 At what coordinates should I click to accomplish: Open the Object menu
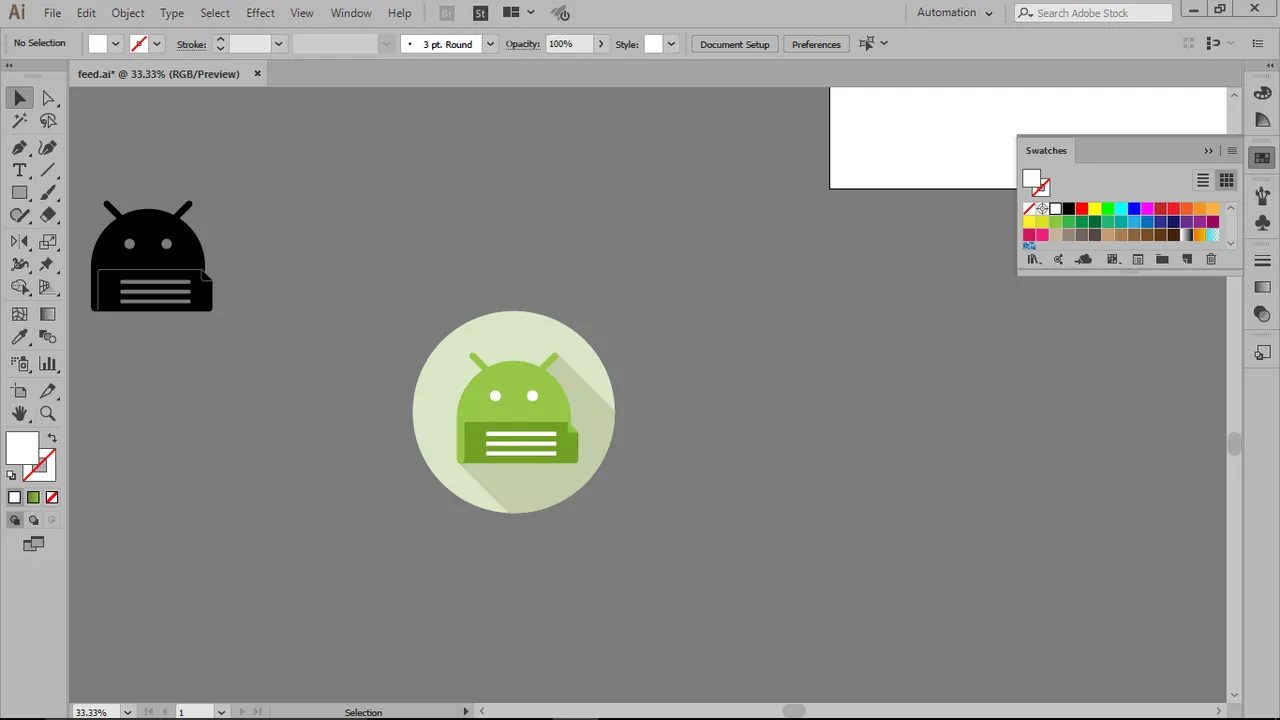coord(127,13)
